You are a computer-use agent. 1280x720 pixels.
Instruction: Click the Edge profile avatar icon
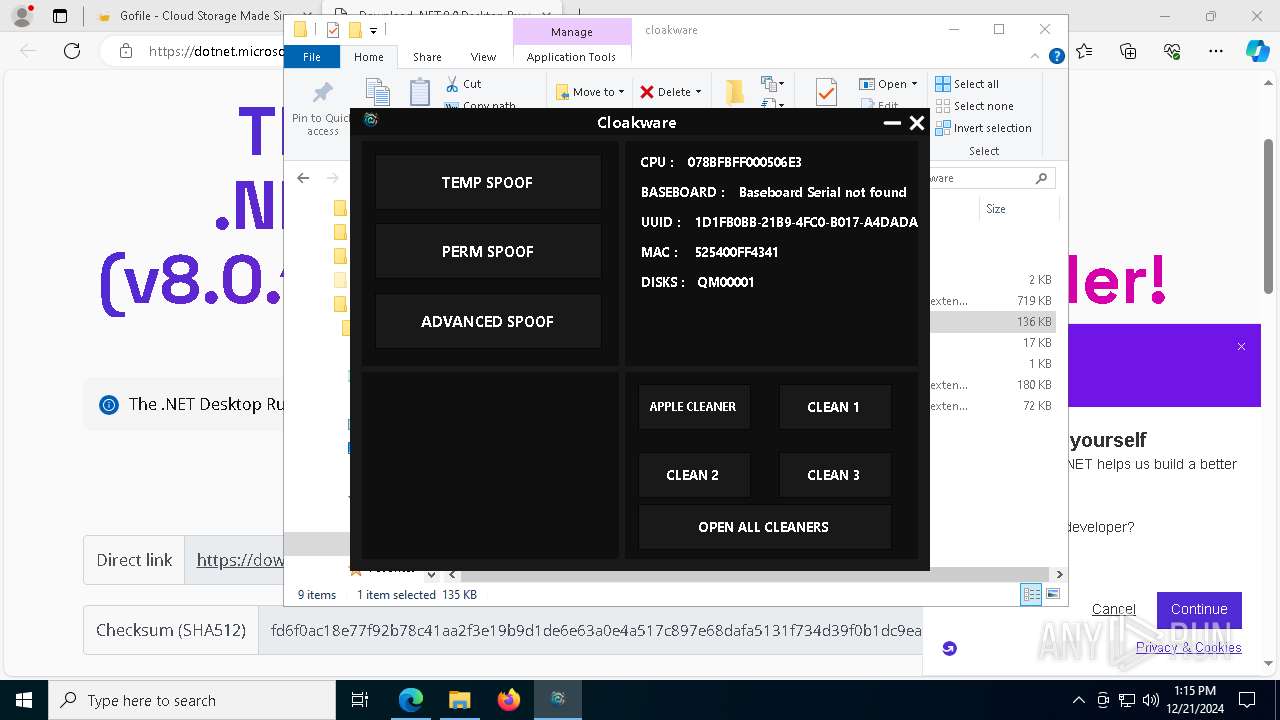[22, 16]
